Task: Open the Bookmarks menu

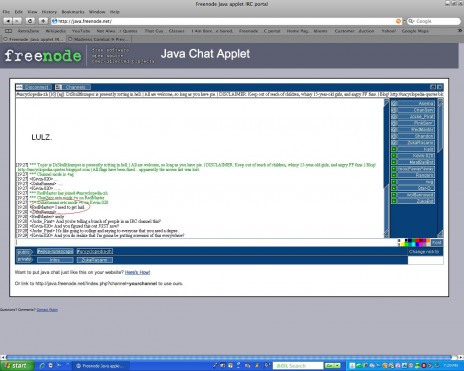Action: point(73,12)
